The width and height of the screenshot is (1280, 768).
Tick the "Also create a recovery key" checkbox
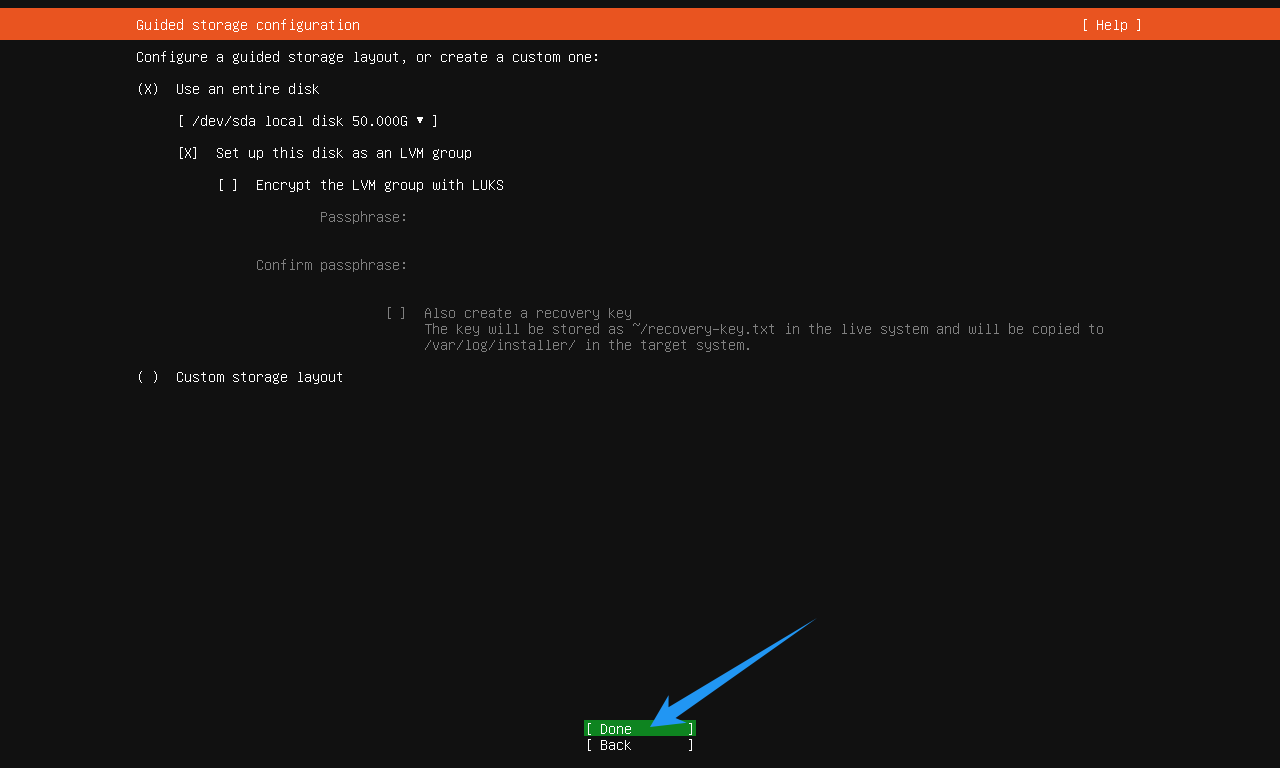click(396, 313)
